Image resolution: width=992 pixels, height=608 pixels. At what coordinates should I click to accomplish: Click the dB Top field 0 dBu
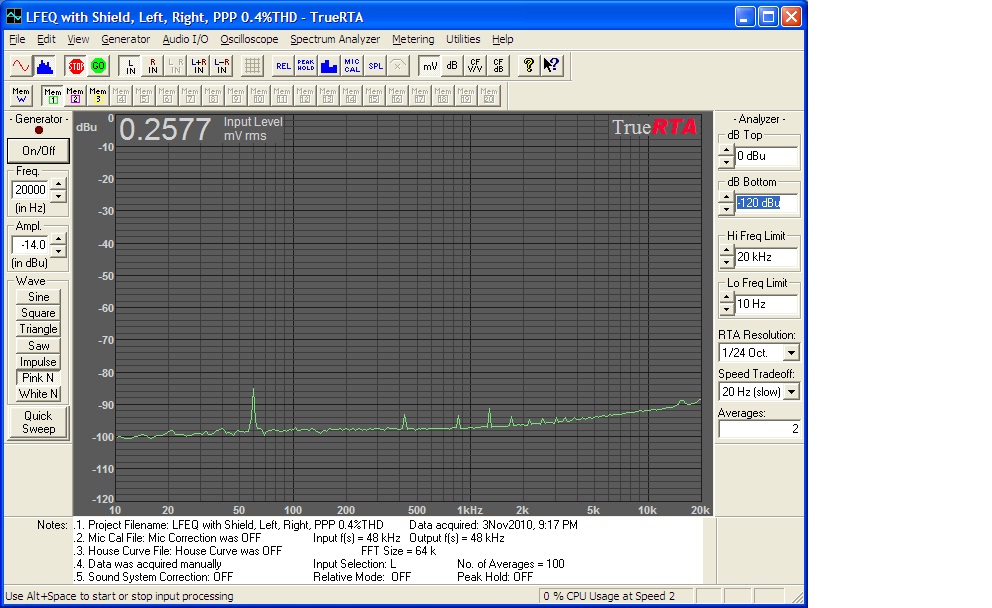click(766, 156)
